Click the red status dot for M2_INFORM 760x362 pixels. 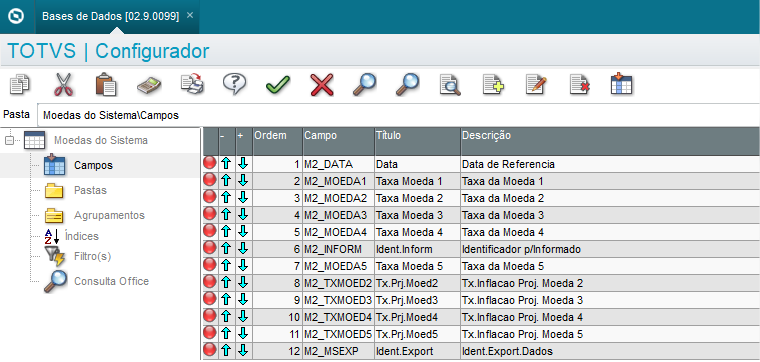pos(209,249)
